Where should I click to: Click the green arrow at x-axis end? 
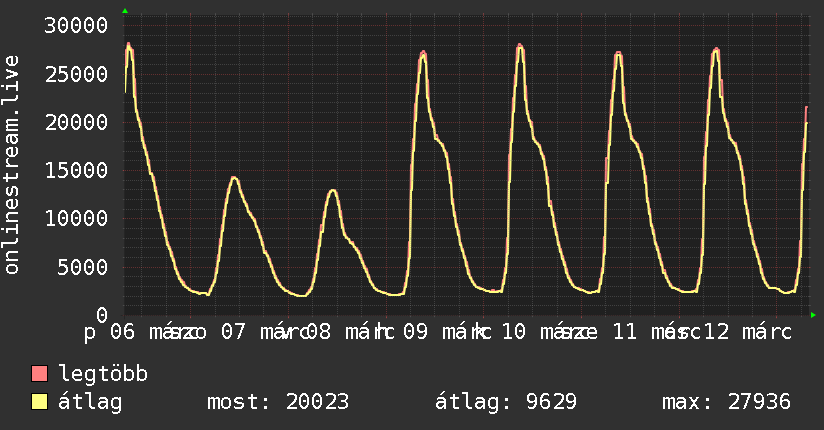pyautogui.click(x=813, y=315)
